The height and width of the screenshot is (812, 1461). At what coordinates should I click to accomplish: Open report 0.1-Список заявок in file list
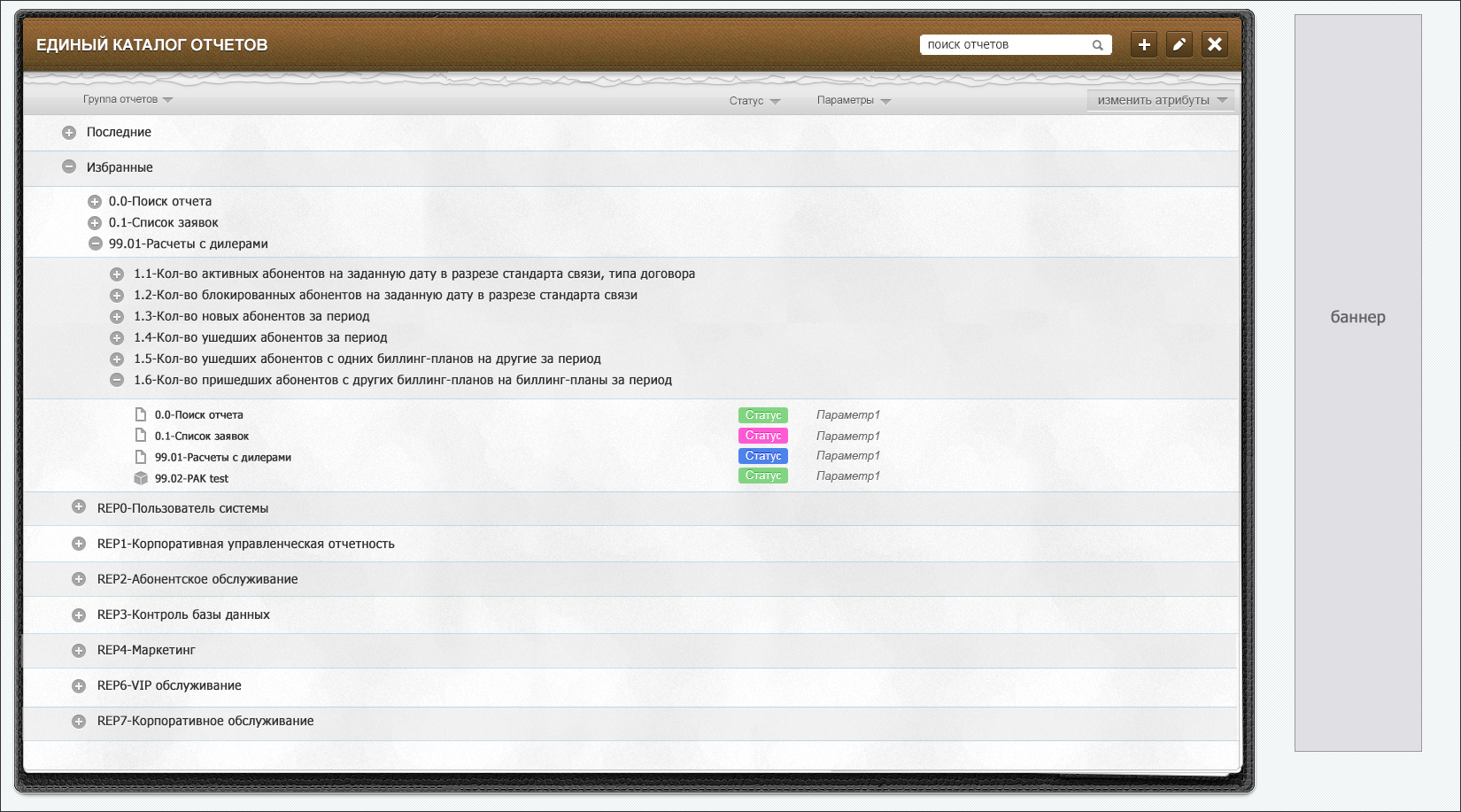[202, 437]
